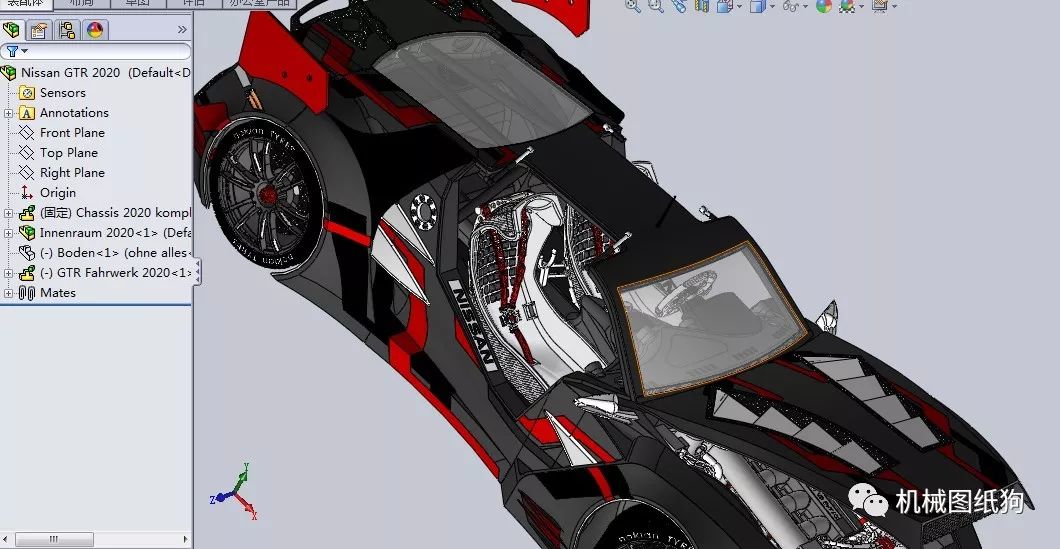The height and width of the screenshot is (549, 1060).
Task: Click the panel collapse handle beside tree
Action: pyautogui.click(x=197, y=272)
